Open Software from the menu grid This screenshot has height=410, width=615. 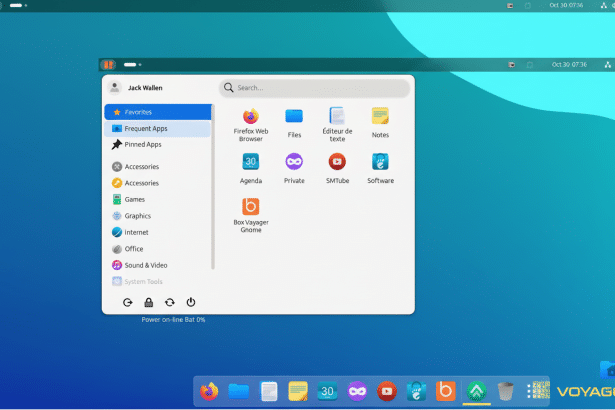[x=380, y=169]
